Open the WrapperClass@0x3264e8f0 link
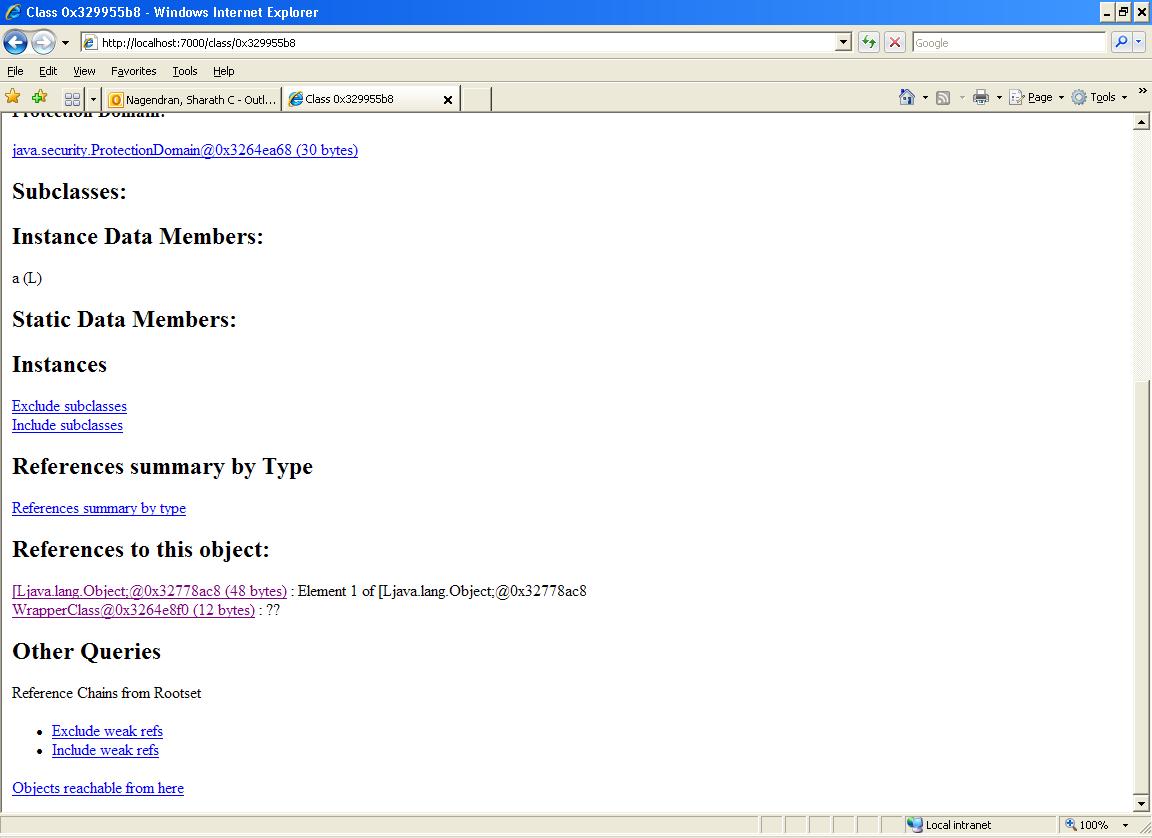 click(133, 610)
